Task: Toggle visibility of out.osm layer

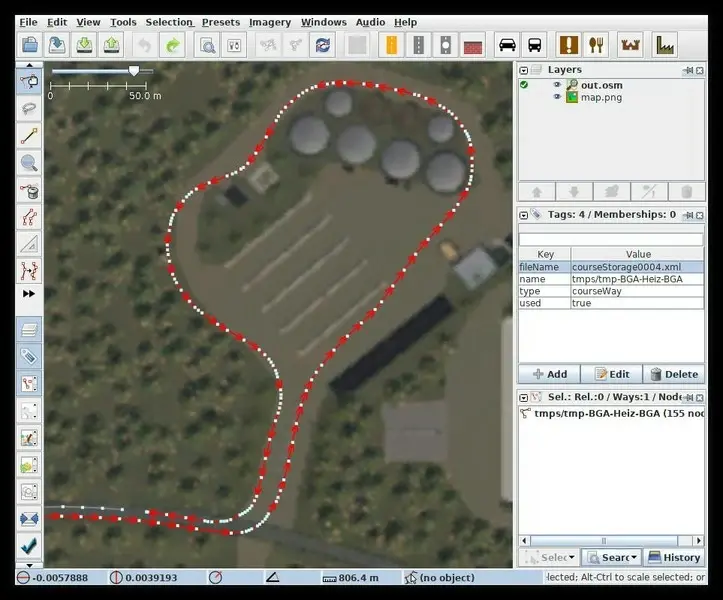Action: [x=557, y=85]
